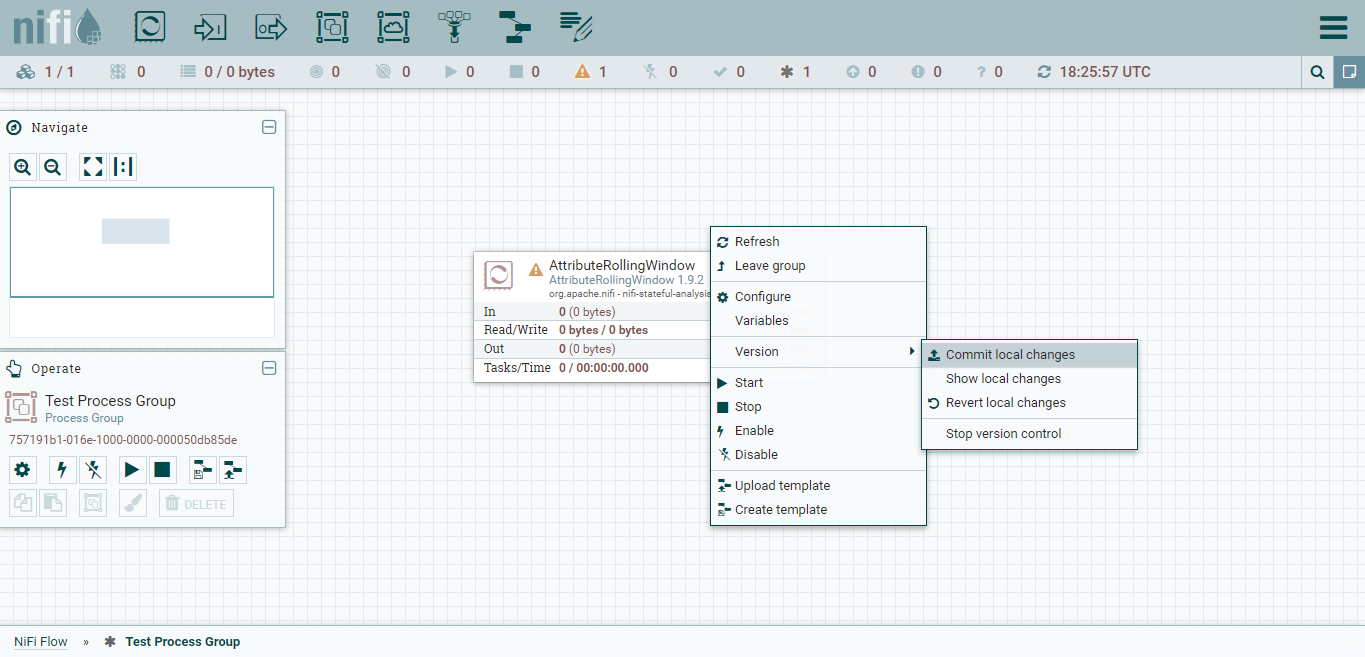Screen dimensions: 1365x657
Task: Click the NiFi Flow breadcrumb link
Action: click(x=41, y=642)
